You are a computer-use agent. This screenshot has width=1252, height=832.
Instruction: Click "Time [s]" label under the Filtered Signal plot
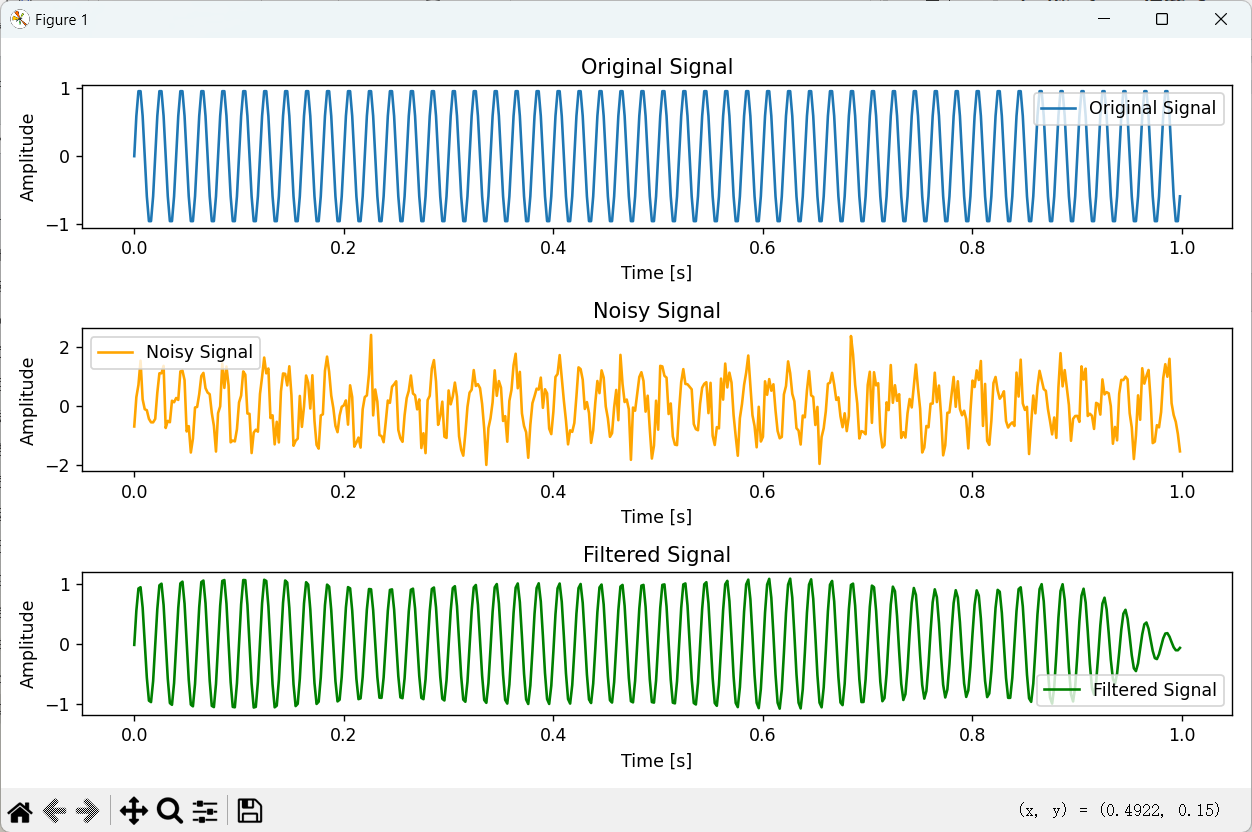pos(656,761)
